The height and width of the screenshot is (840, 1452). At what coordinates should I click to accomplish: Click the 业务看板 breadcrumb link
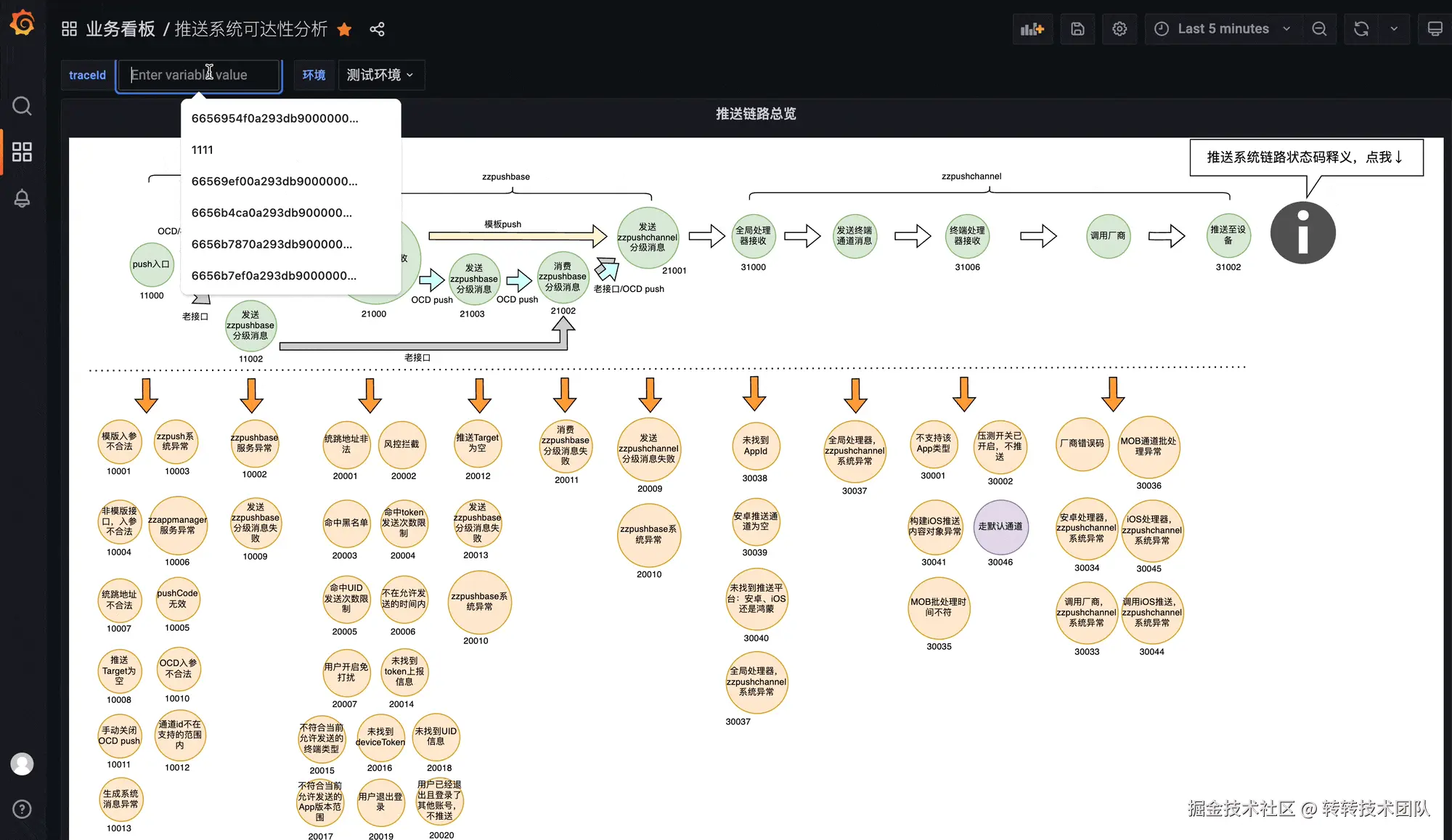tap(121, 29)
